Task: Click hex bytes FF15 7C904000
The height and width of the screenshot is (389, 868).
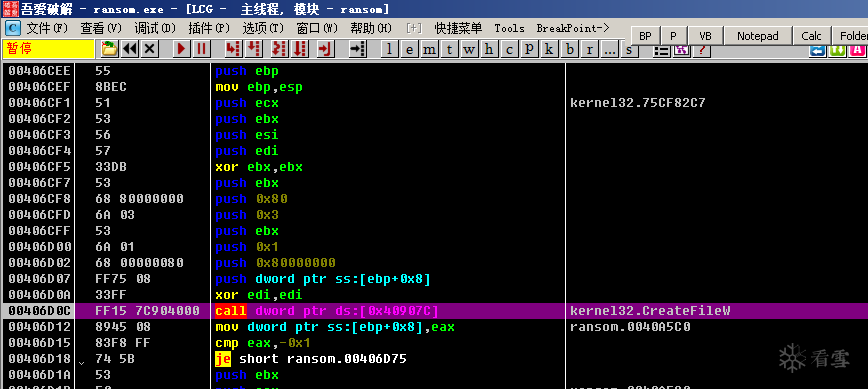Action: (x=147, y=311)
